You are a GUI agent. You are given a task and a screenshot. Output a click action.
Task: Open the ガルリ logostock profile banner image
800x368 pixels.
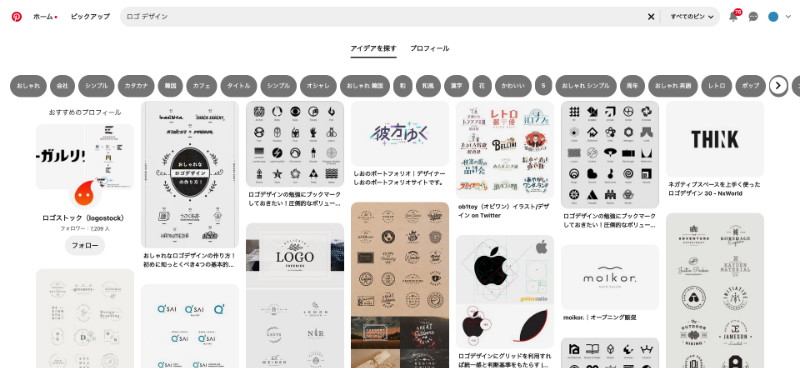coord(85,156)
